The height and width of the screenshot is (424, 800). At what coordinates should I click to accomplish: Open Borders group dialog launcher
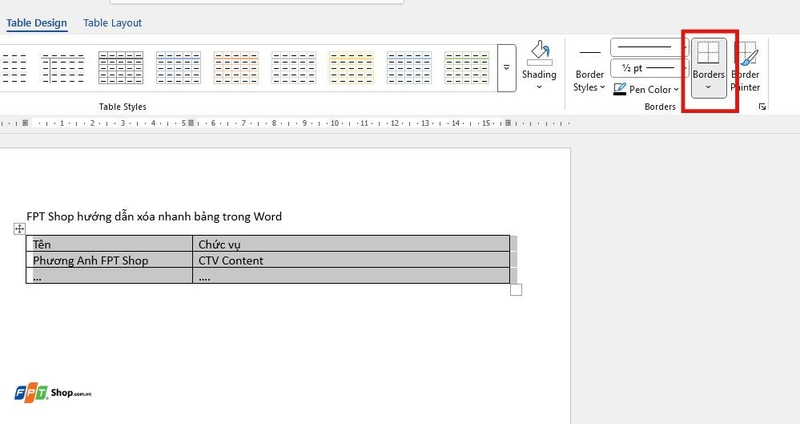coord(762,107)
